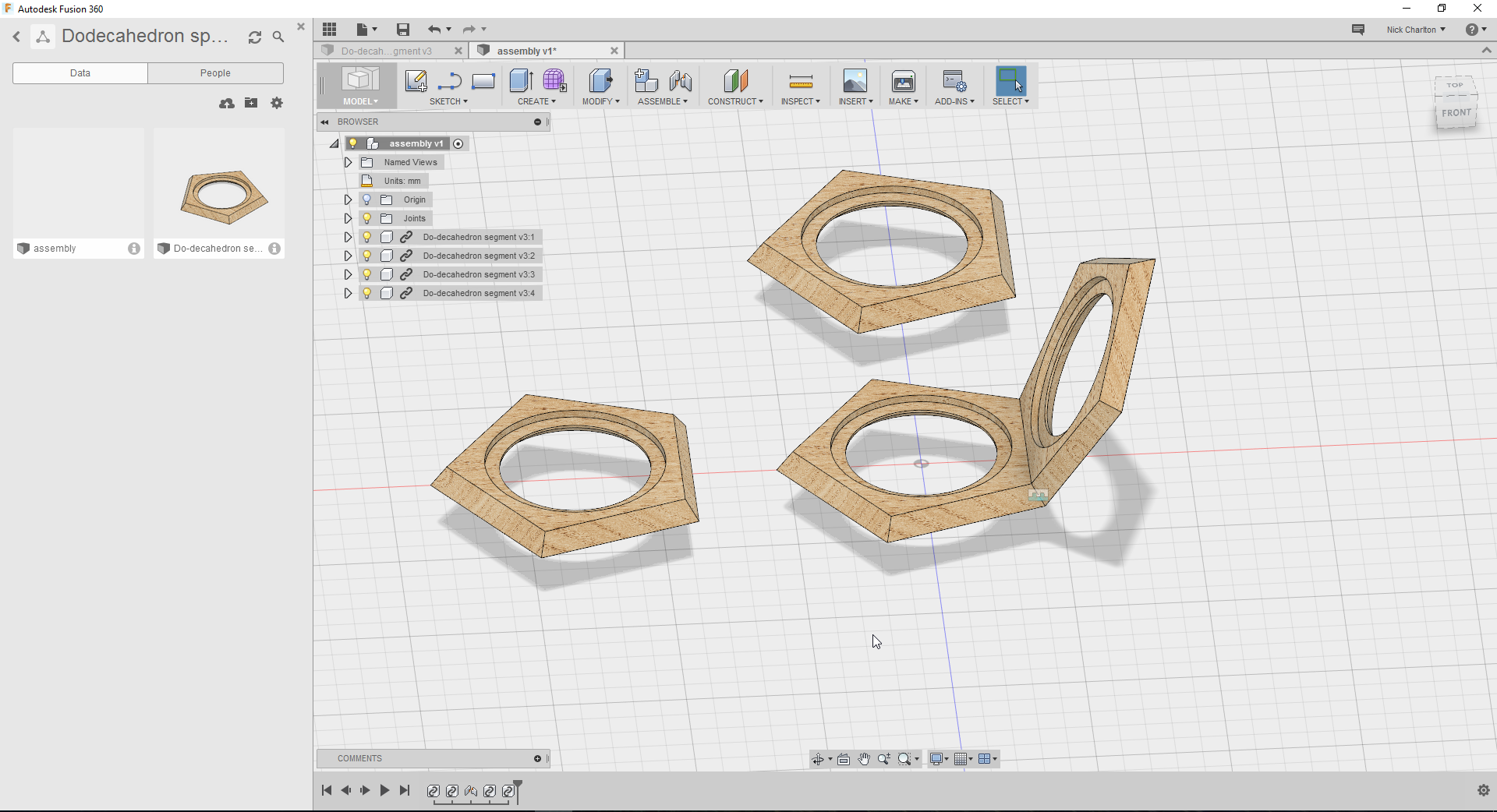1497x812 pixels.
Task: Collapse the assembly v1 root node
Action: (334, 143)
